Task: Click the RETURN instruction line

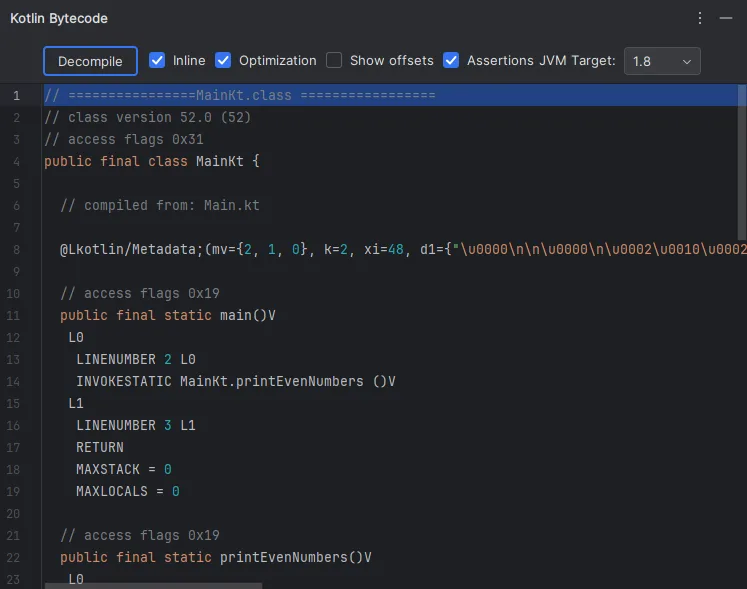Action: pos(100,447)
